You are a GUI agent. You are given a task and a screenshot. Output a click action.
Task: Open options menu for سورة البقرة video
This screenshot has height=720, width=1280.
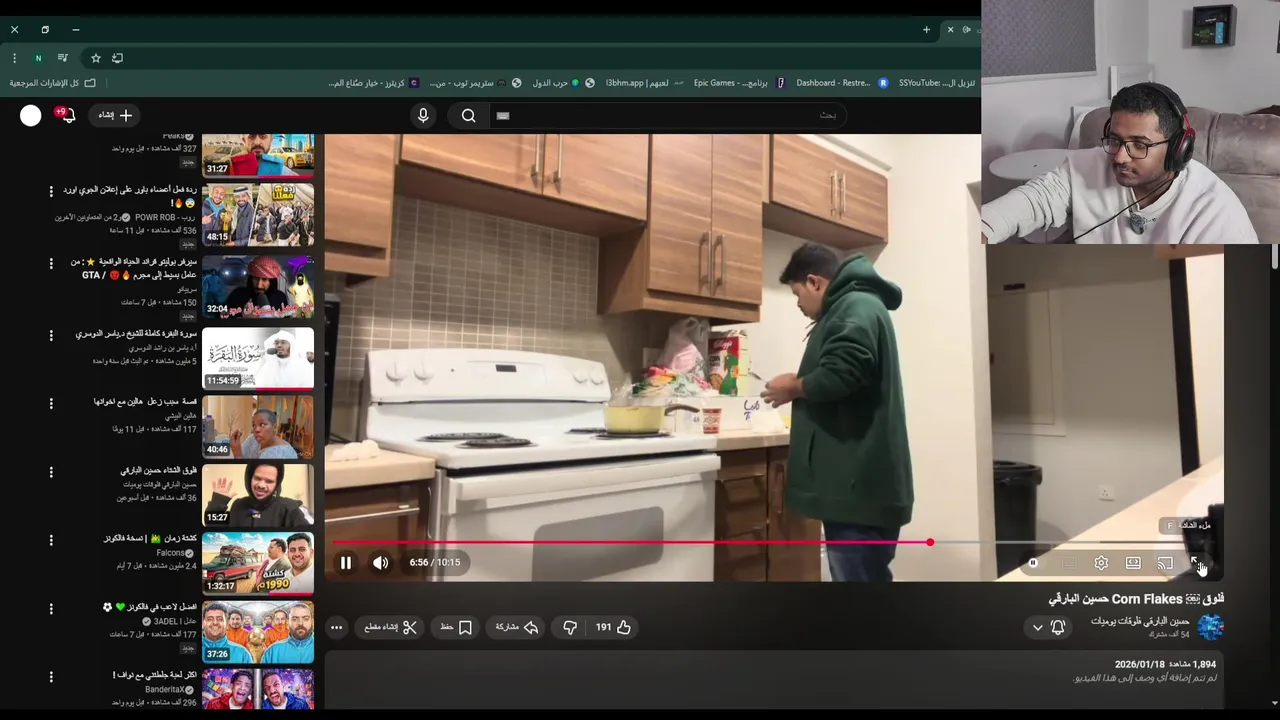[51, 335]
